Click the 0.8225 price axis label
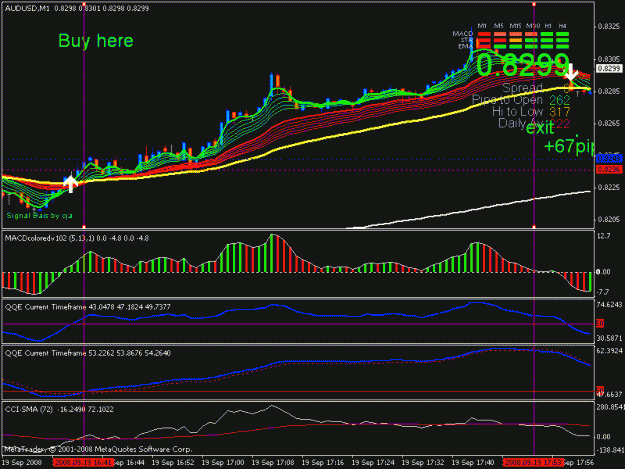This screenshot has width=625, height=469. click(x=609, y=187)
